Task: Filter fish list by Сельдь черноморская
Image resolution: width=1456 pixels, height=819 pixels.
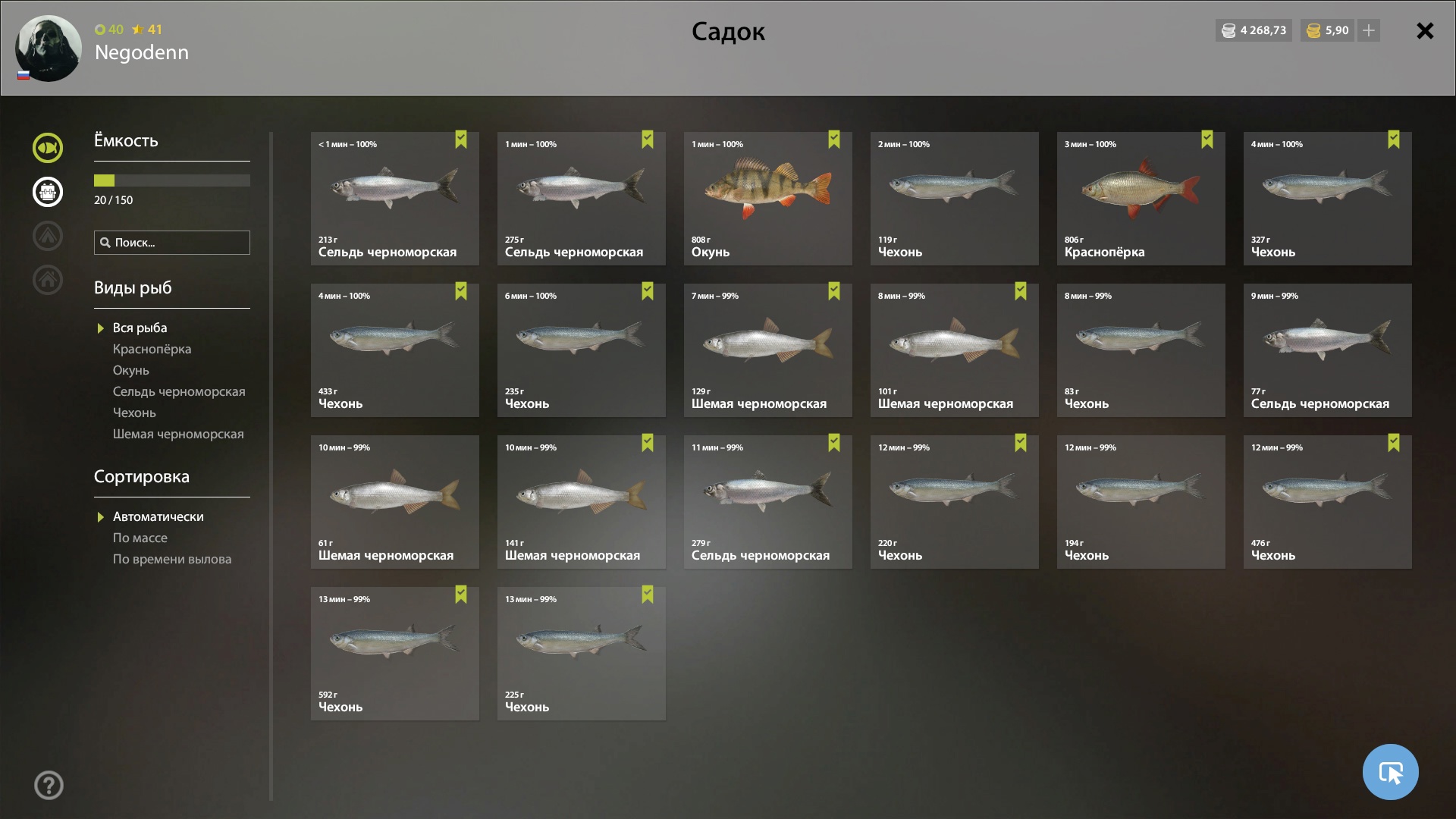Action: pyautogui.click(x=179, y=391)
